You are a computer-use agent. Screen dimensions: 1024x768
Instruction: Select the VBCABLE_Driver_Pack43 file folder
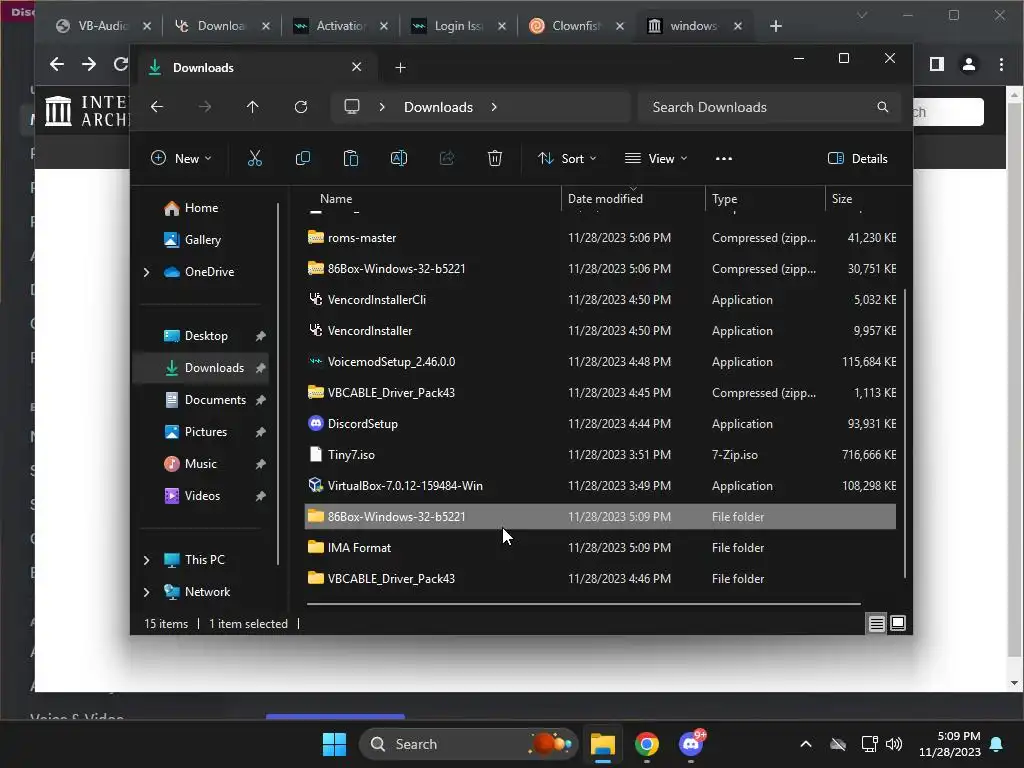pos(600,579)
